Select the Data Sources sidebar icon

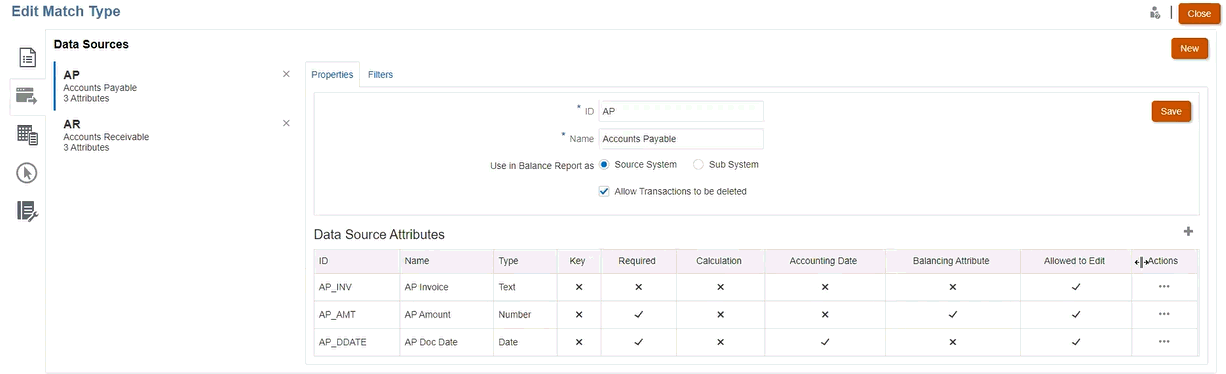pos(27,96)
